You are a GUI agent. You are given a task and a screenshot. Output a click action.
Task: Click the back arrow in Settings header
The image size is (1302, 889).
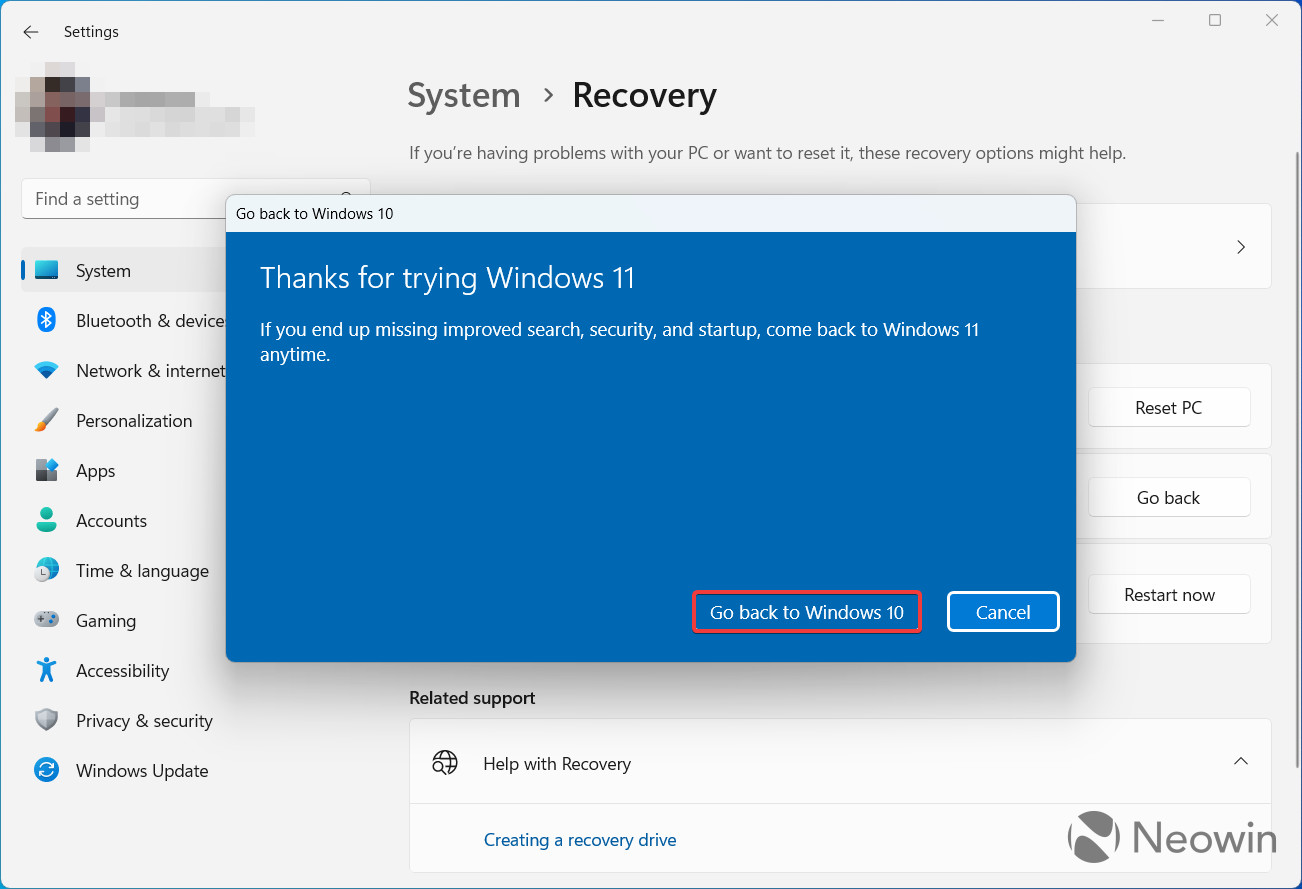coord(31,32)
